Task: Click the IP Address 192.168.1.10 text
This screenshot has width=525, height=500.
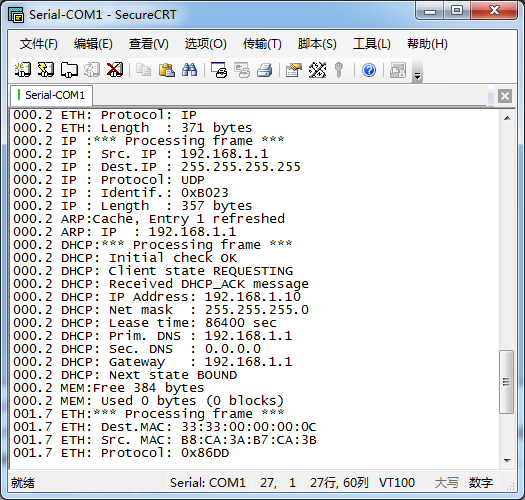Action: 205,297
